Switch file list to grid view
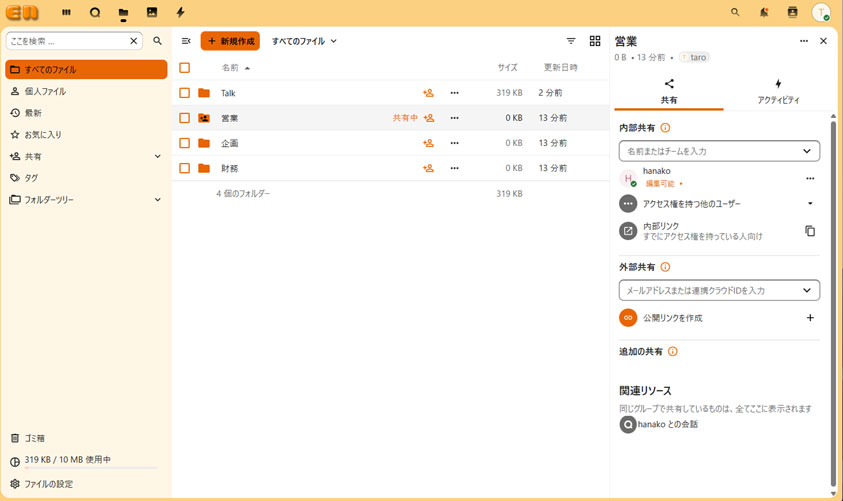Viewport: 843px width, 501px height. pos(595,41)
